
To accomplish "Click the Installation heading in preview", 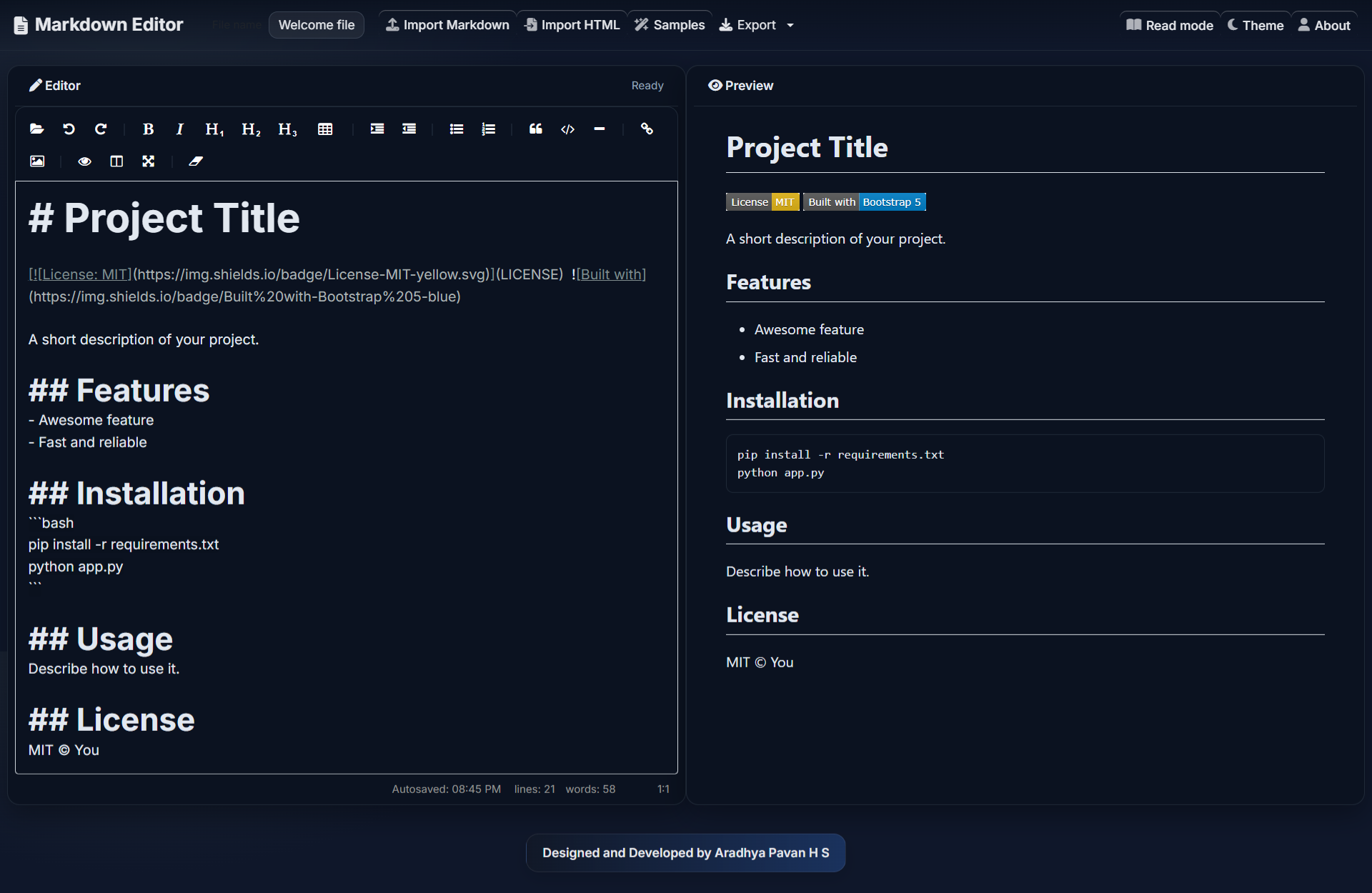I will [x=782, y=401].
